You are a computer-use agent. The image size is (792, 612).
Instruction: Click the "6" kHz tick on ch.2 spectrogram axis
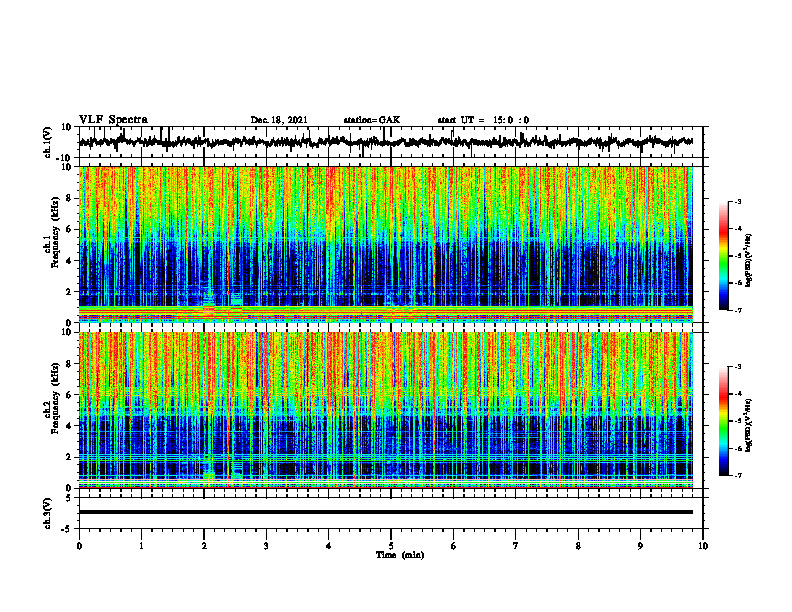[70, 395]
